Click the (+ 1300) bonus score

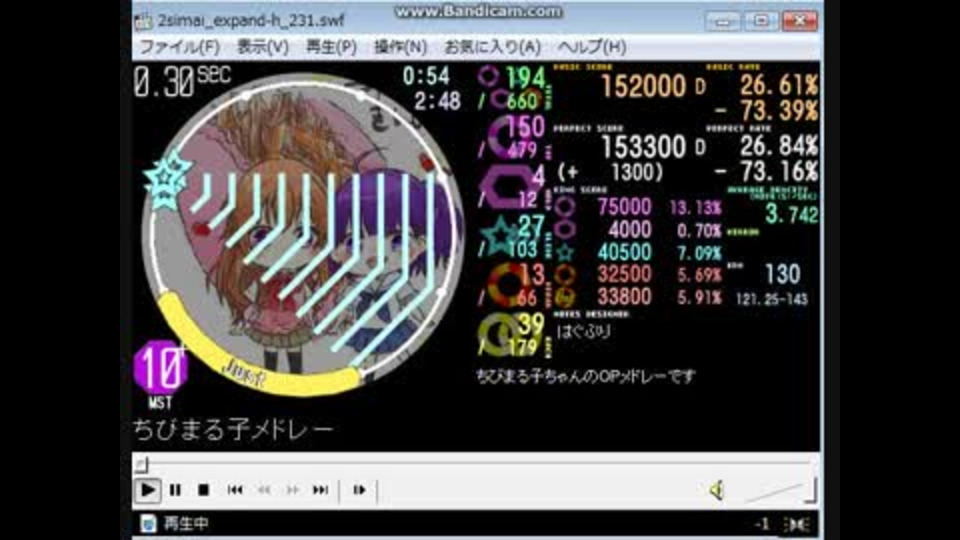(x=611, y=173)
